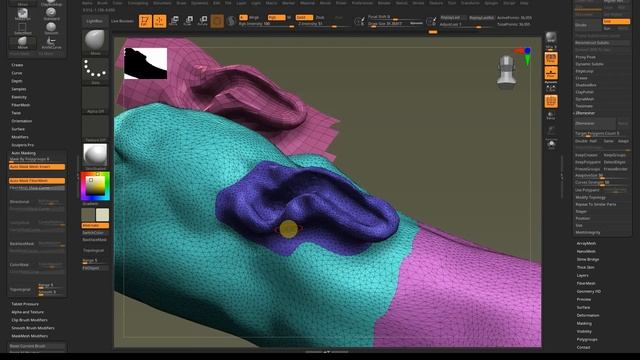This screenshot has width=640, height=360.
Task: Open the Texture Off selector
Action: click(x=96, y=128)
